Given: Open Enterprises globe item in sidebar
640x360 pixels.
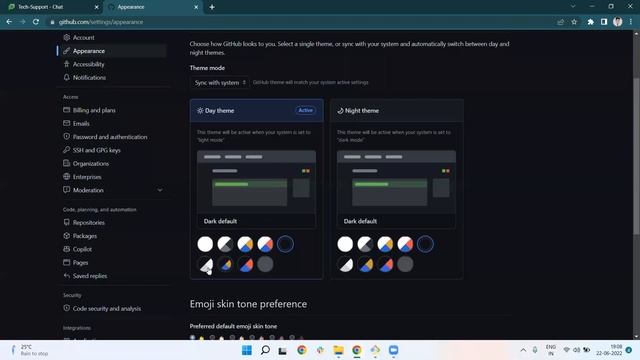Looking at the screenshot, I should [87, 177].
